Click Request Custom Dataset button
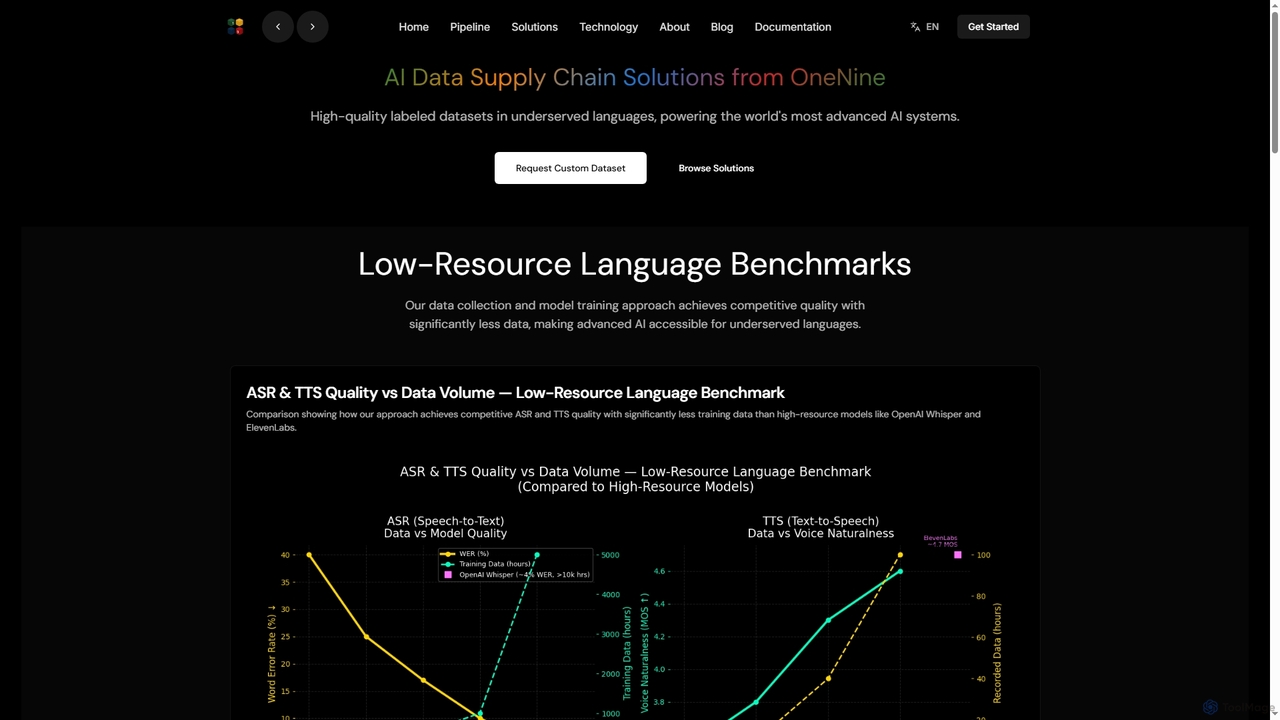 [x=571, y=168]
